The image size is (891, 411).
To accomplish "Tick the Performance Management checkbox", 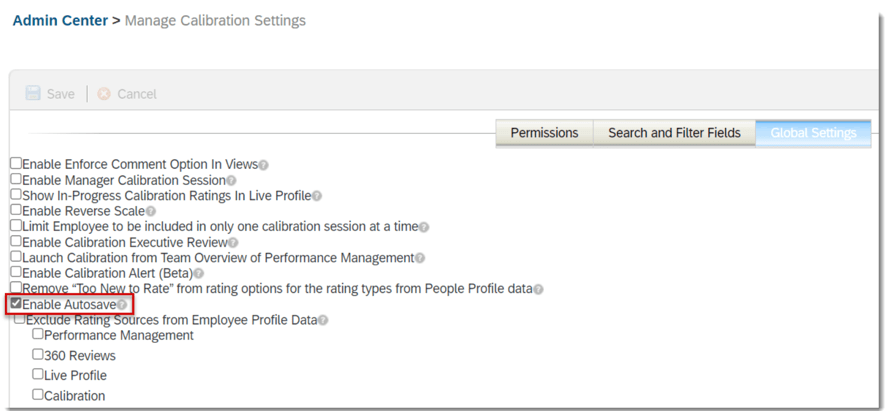I will click(x=38, y=334).
